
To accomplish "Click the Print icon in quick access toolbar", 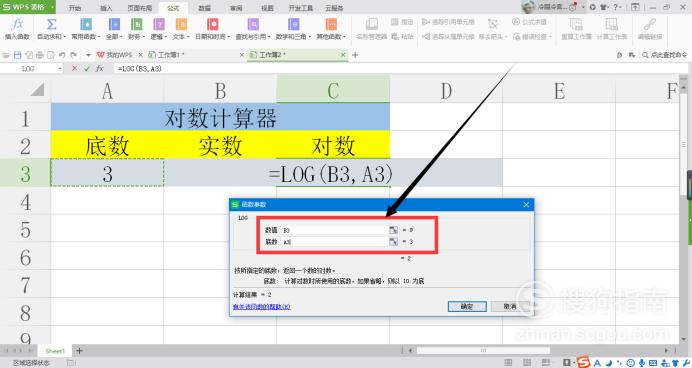I will point(40,55).
